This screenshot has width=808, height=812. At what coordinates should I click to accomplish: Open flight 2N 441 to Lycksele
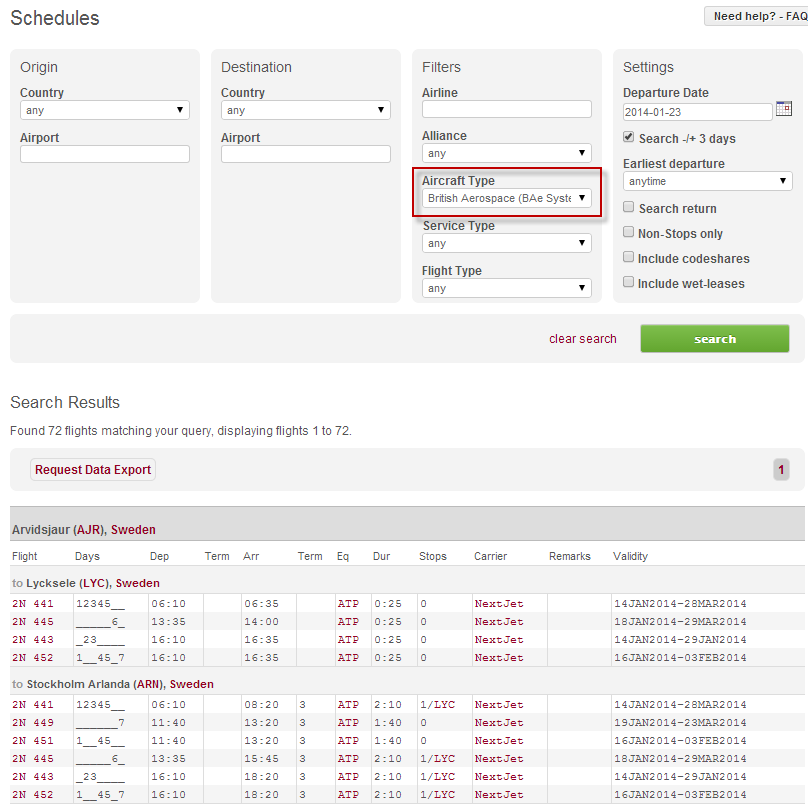33,604
